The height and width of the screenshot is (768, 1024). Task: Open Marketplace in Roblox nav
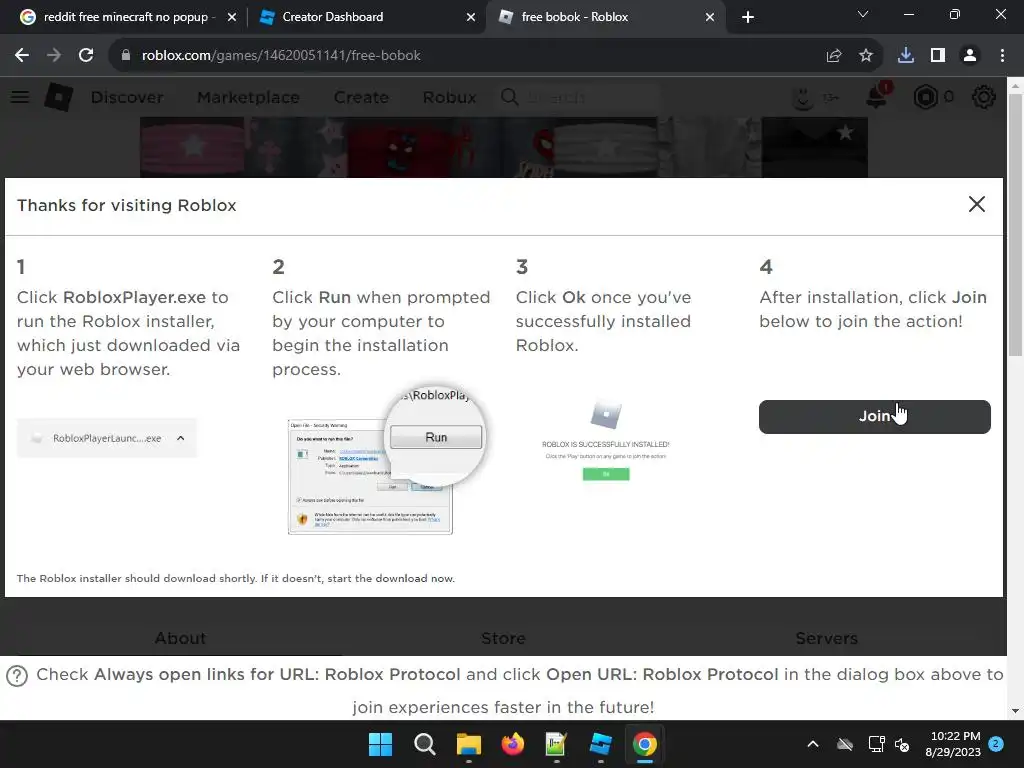[x=248, y=97]
